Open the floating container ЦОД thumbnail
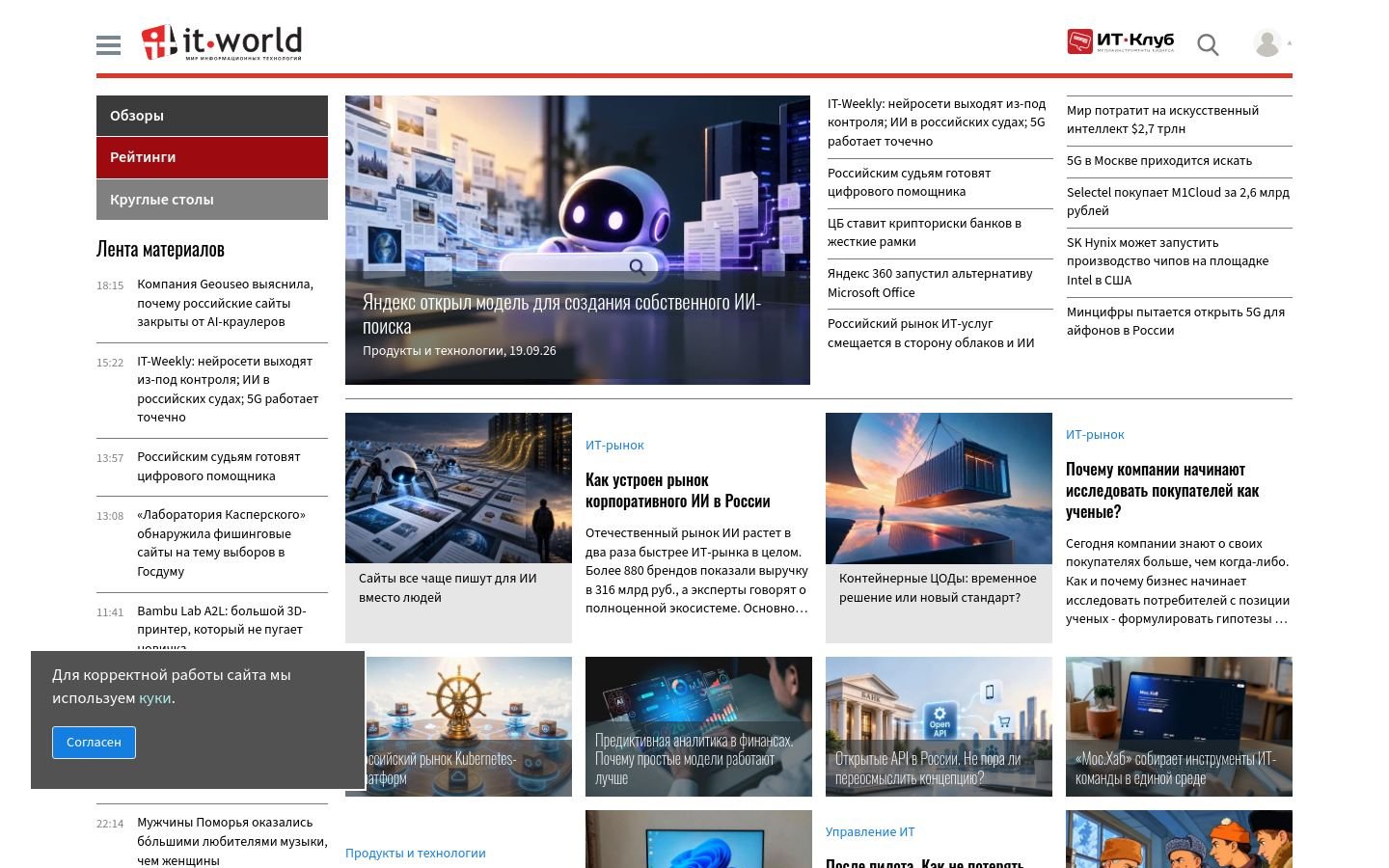 click(939, 488)
